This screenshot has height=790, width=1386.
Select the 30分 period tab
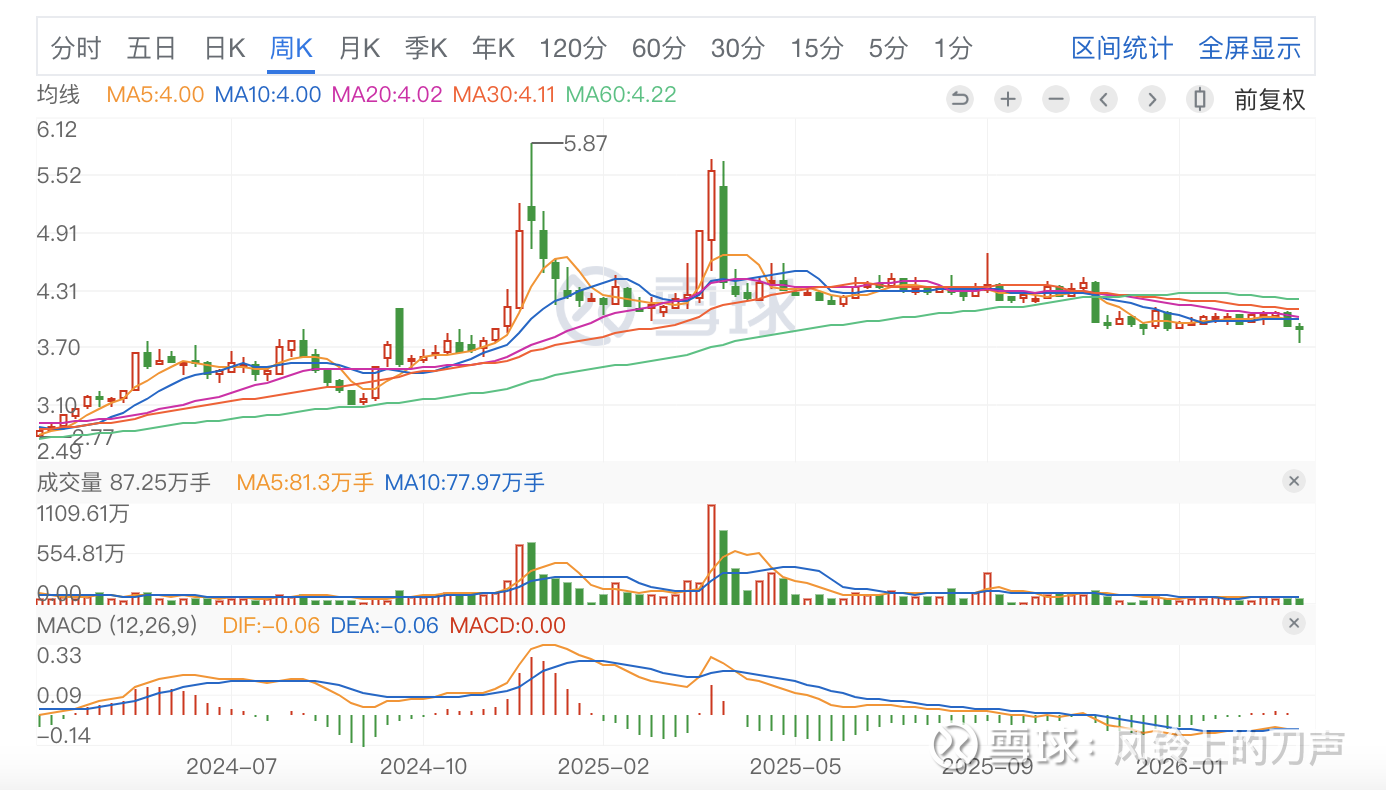tap(738, 48)
